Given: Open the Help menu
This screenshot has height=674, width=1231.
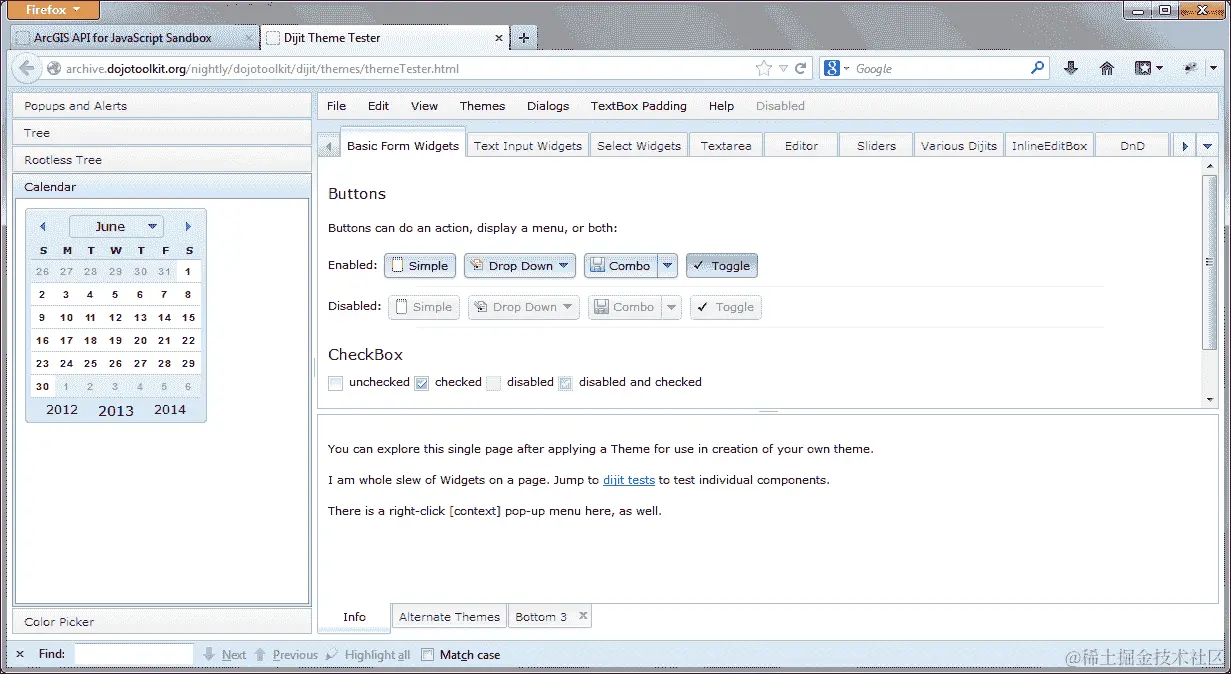Looking at the screenshot, I should click(721, 106).
